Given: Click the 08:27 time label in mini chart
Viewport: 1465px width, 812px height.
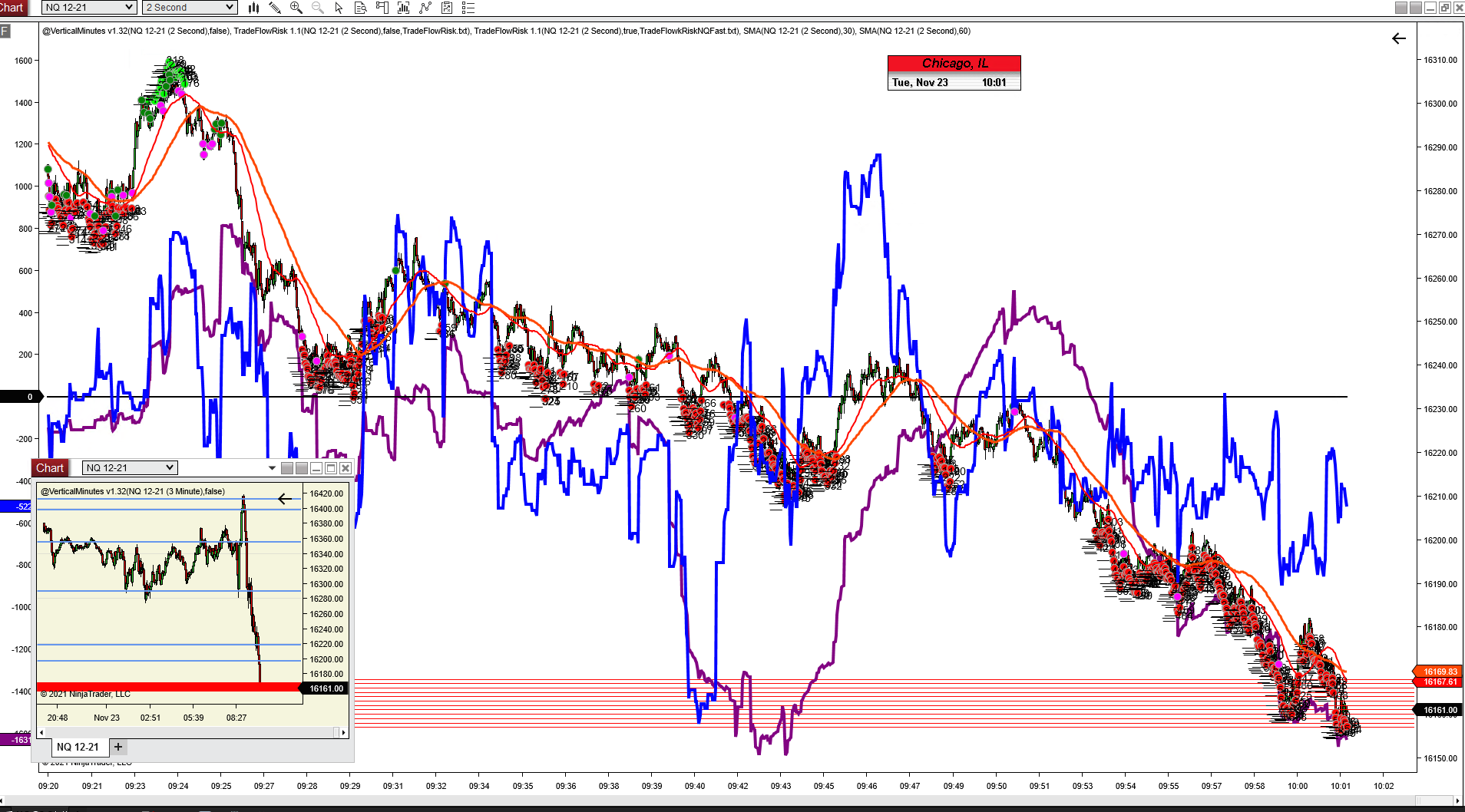Looking at the screenshot, I should tap(236, 718).
